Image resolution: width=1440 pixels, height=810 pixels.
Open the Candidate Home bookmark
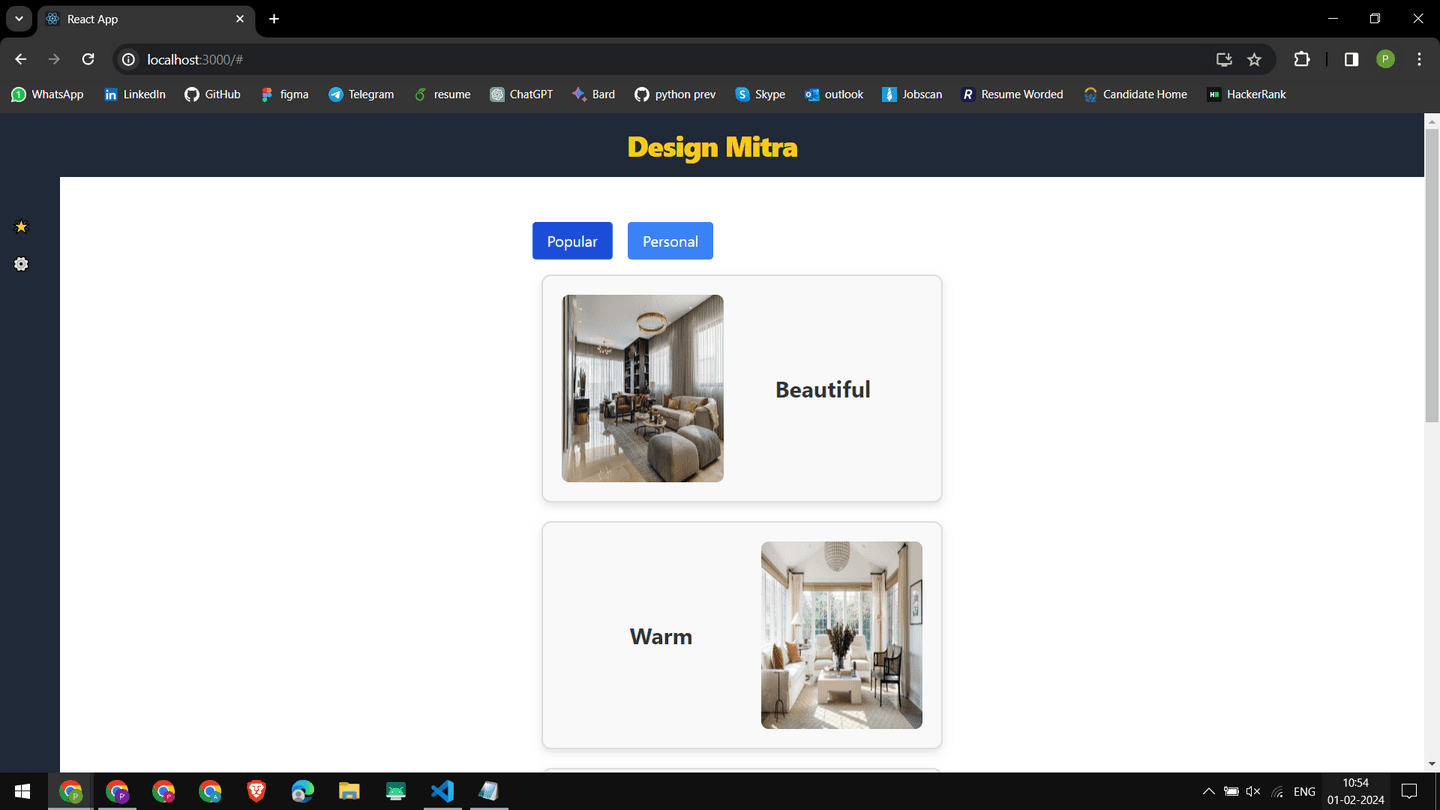click(1135, 94)
